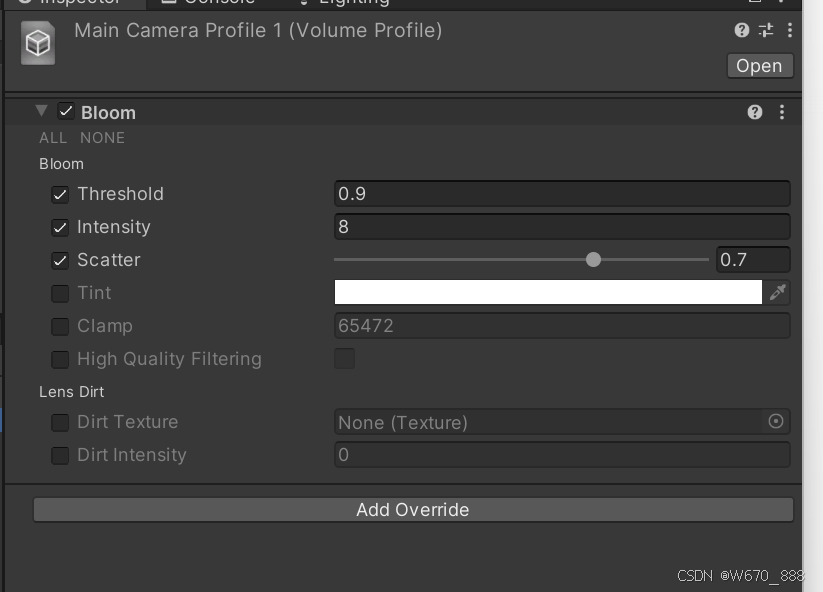Enable the Tint override checkbox
This screenshot has width=823, height=592.
point(60,292)
